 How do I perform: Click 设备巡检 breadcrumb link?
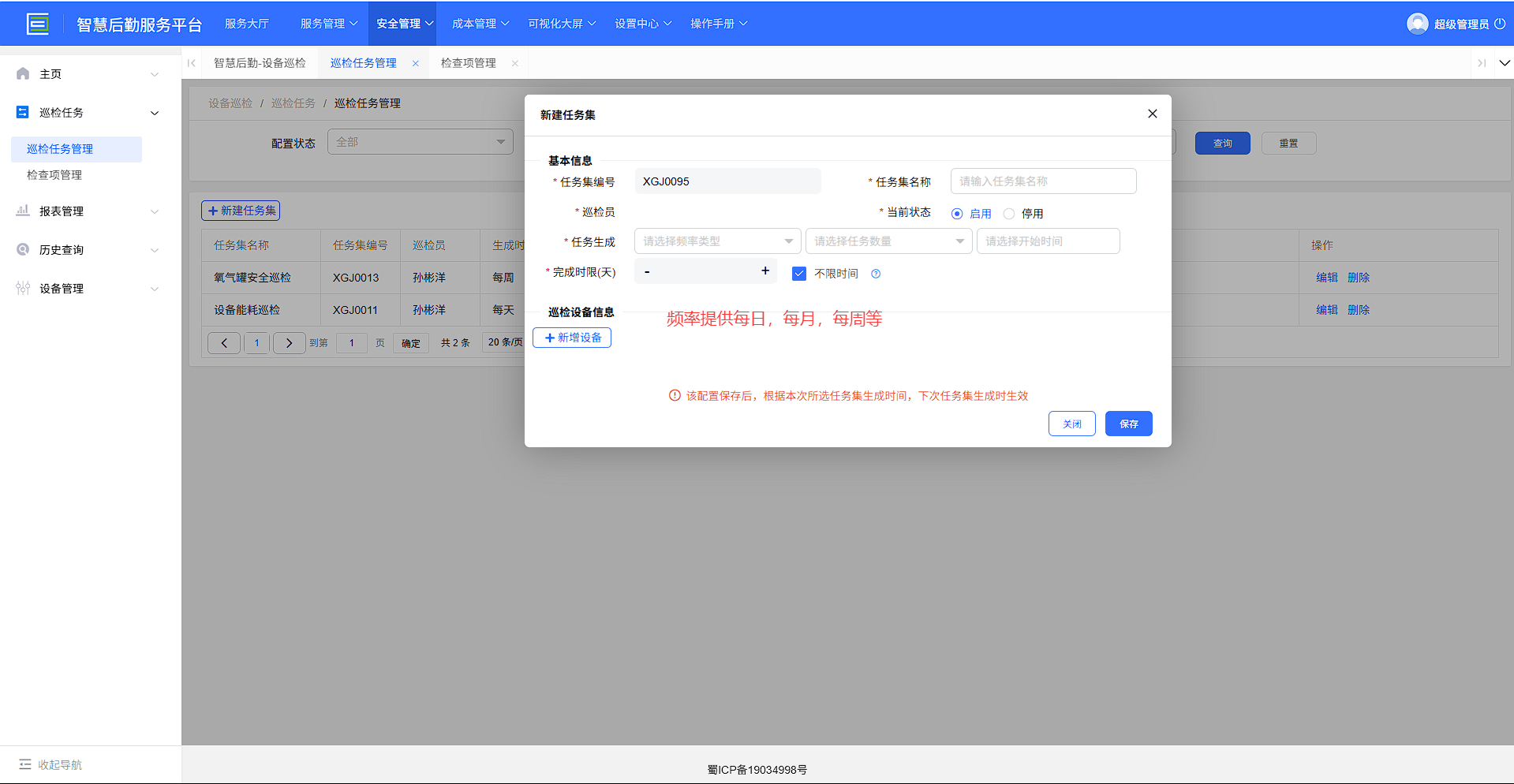coord(230,103)
